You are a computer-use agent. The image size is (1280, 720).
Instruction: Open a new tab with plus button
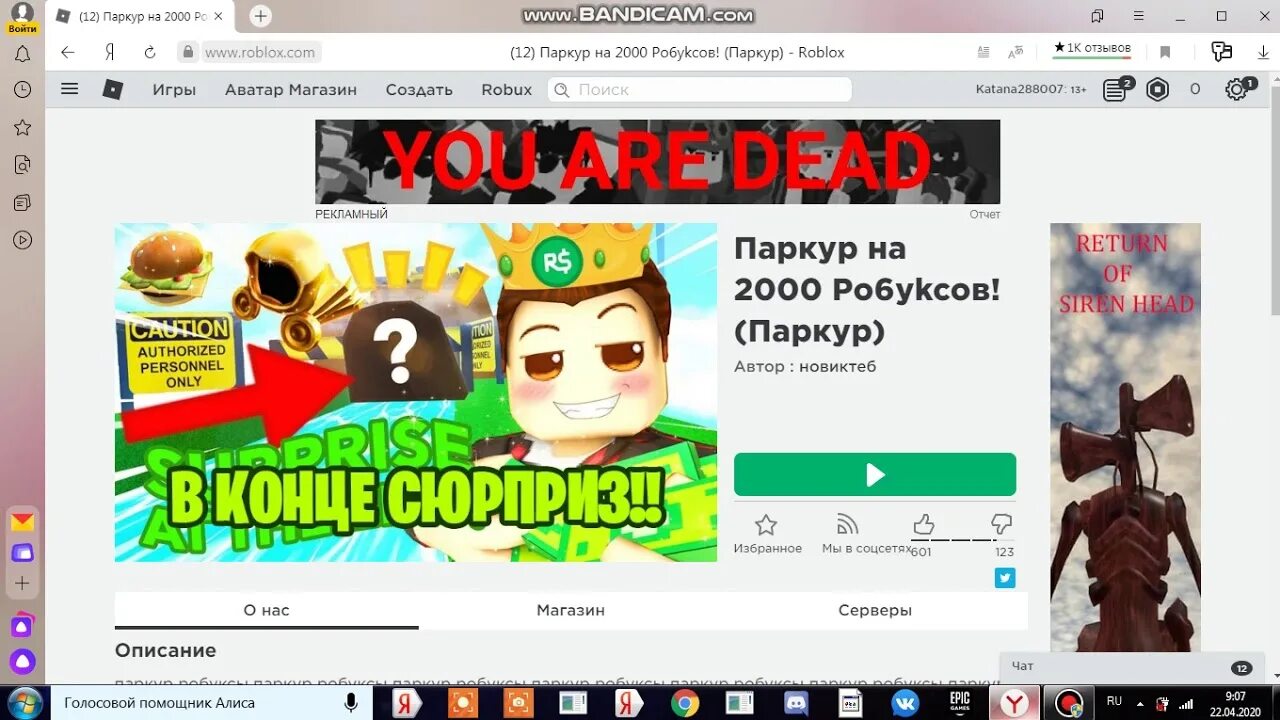tap(260, 16)
